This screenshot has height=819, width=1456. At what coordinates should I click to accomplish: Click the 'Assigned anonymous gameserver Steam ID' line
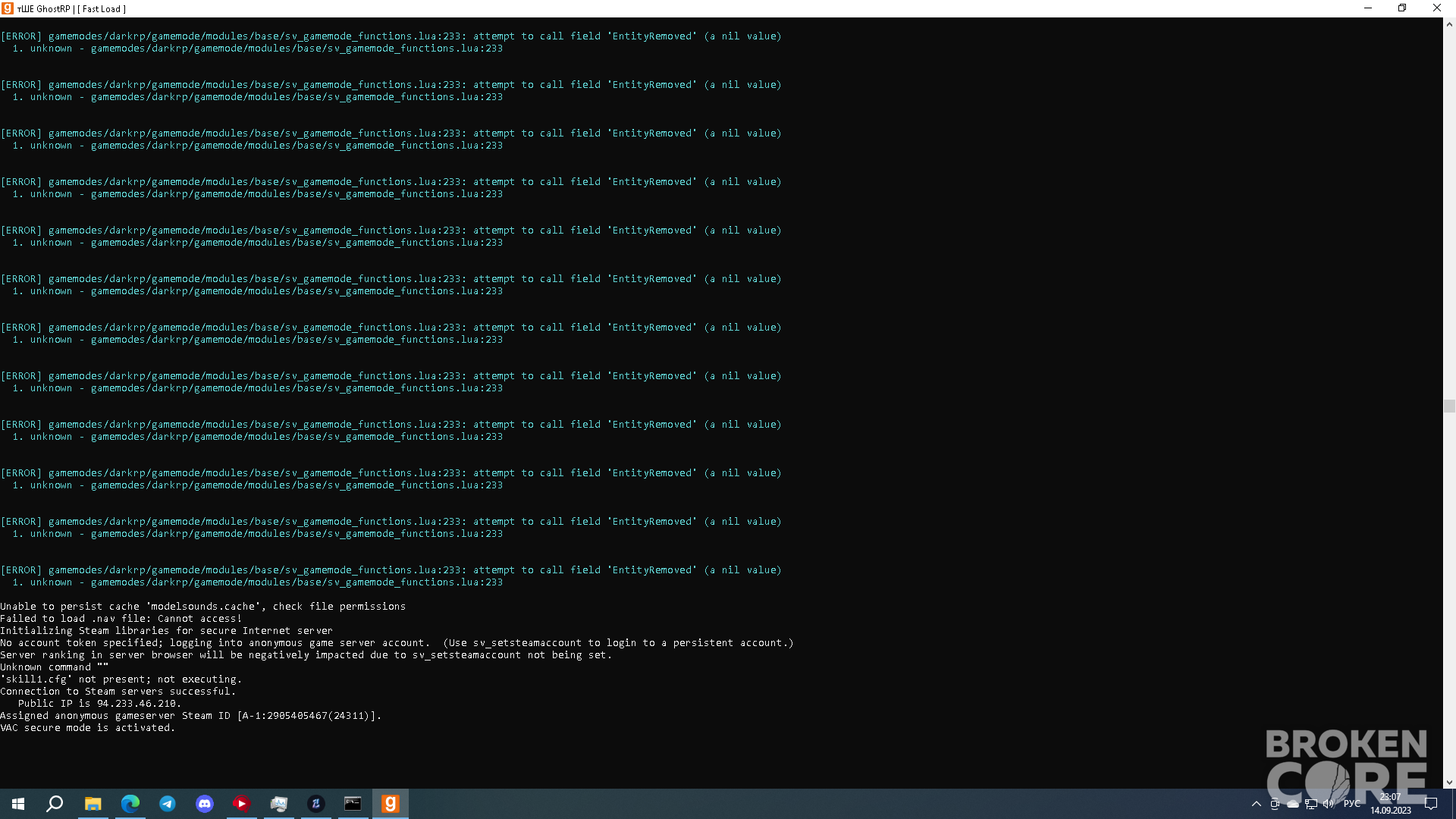click(191, 716)
